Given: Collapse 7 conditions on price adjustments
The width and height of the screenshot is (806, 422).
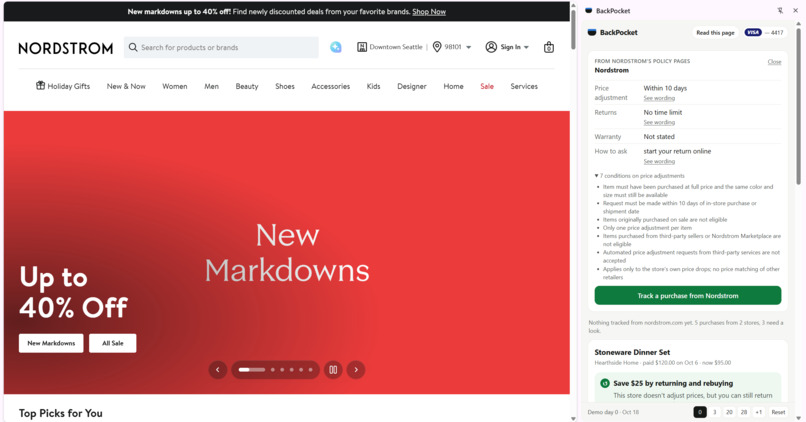Looking at the screenshot, I should point(640,176).
